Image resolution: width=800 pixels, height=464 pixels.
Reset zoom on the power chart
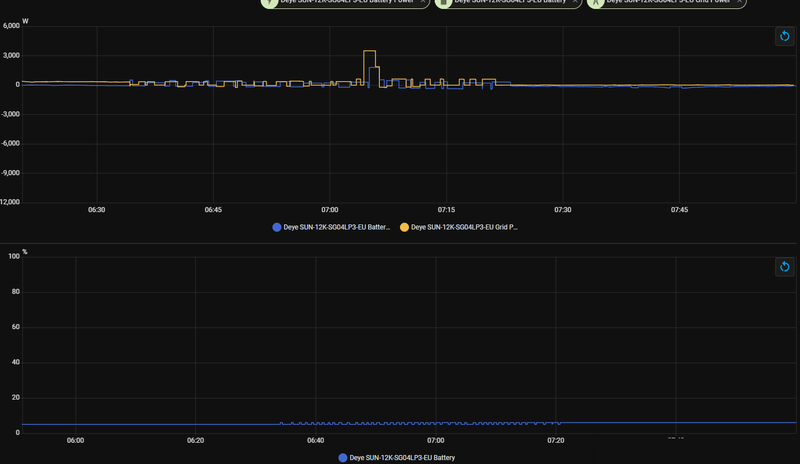point(784,36)
